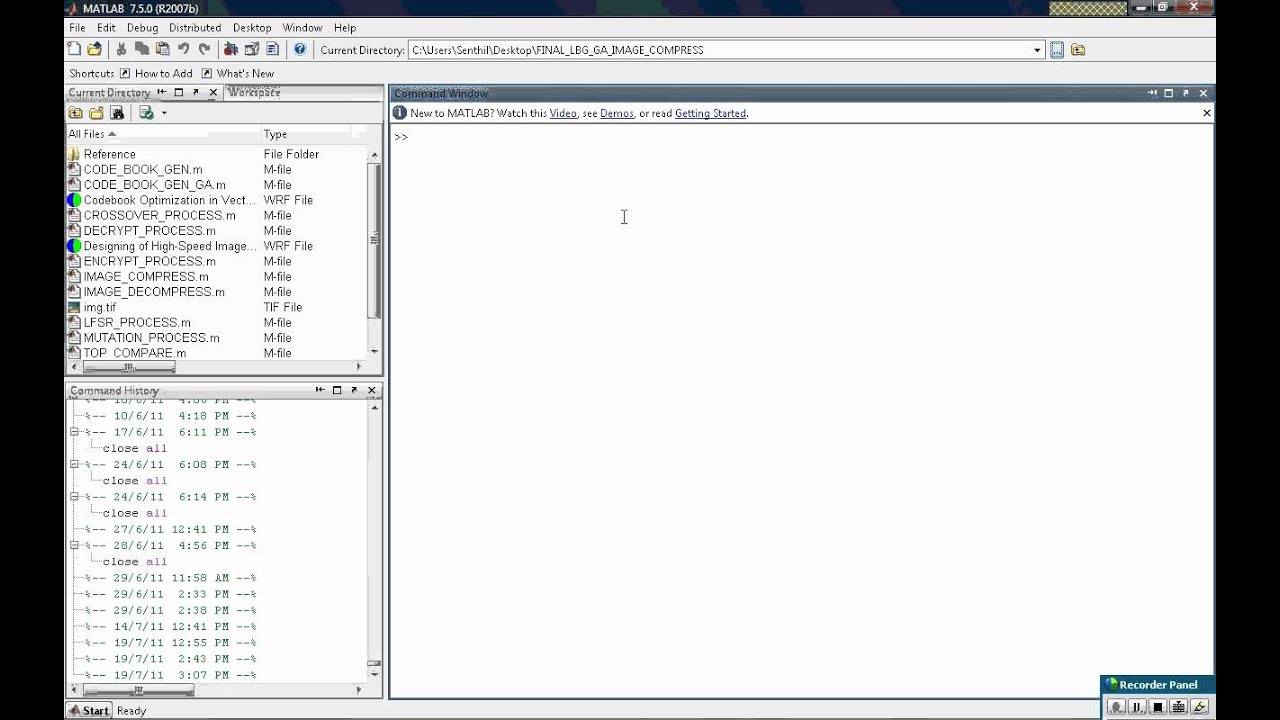Image resolution: width=1280 pixels, height=720 pixels.
Task: Collapse the 24/6/11 6:08 PM history group
Action: pyautogui.click(x=74, y=464)
